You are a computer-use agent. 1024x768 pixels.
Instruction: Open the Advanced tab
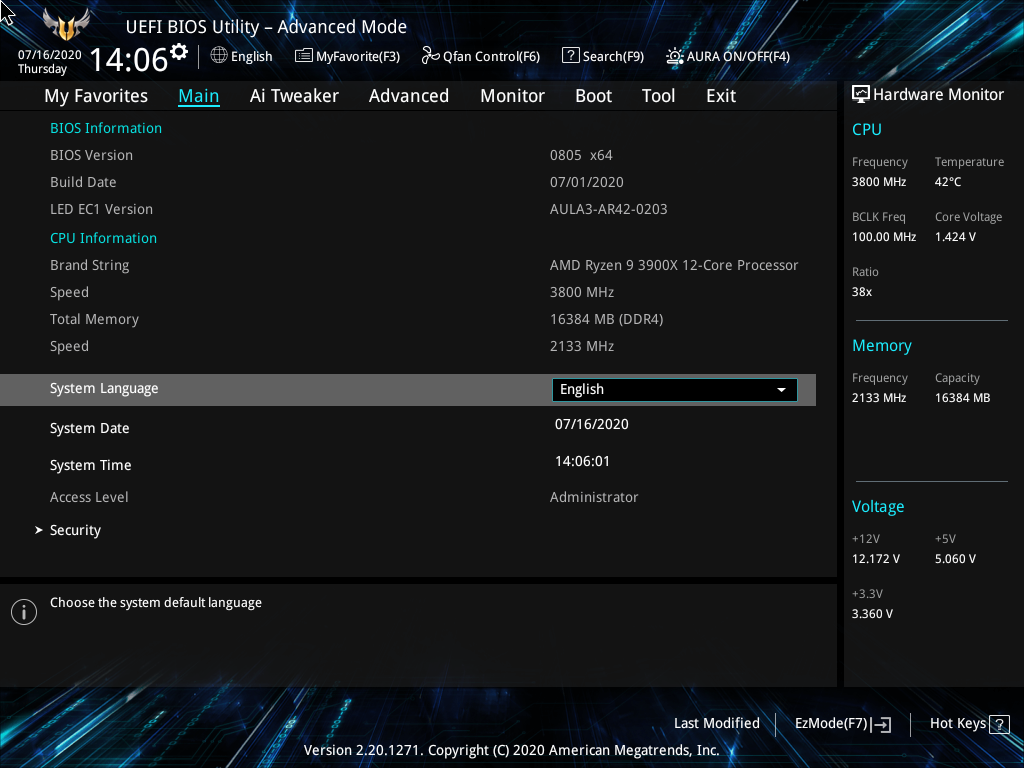click(x=409, y=96)
